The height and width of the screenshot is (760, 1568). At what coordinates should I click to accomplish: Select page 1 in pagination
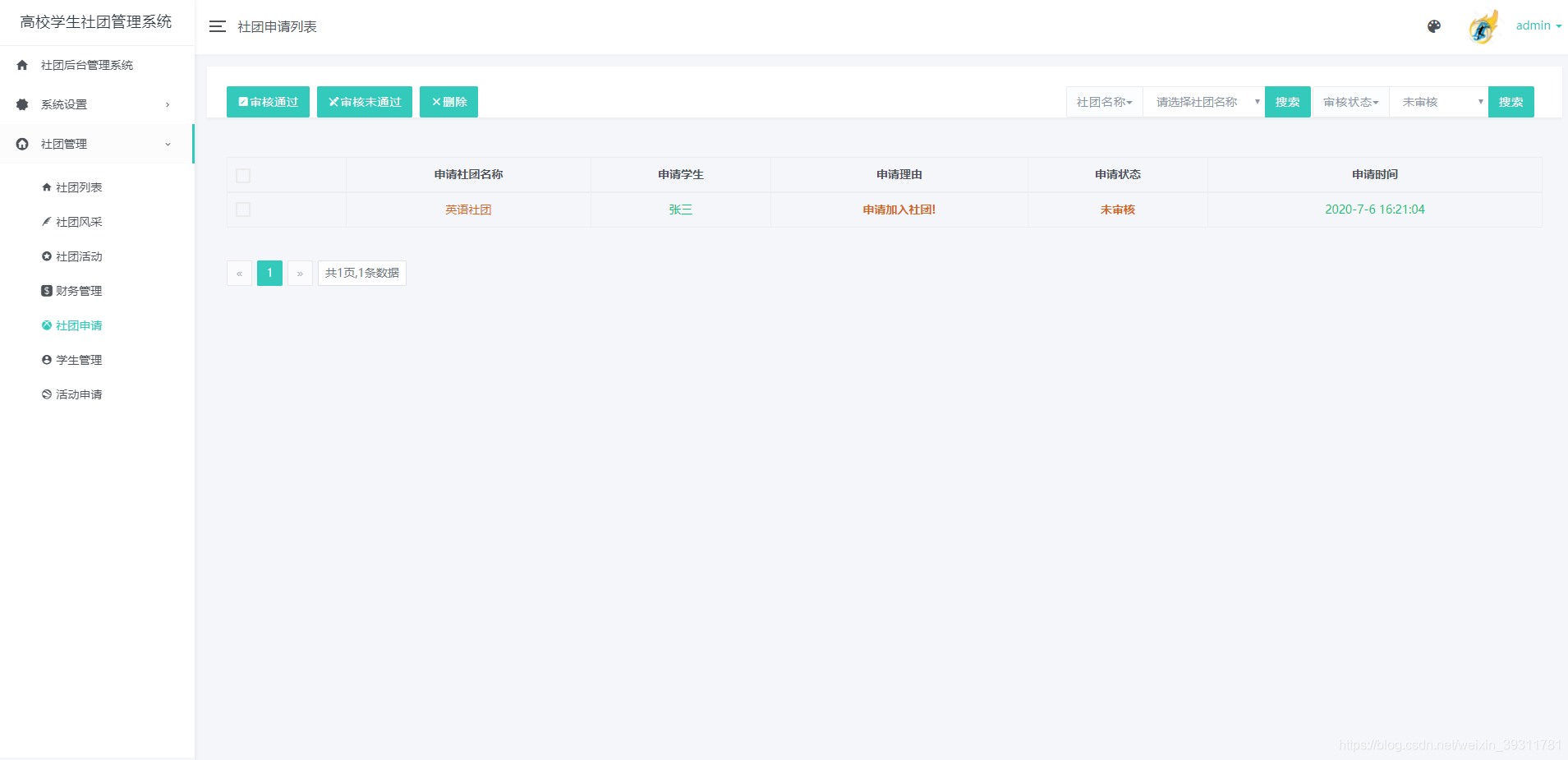click(269, 273)
